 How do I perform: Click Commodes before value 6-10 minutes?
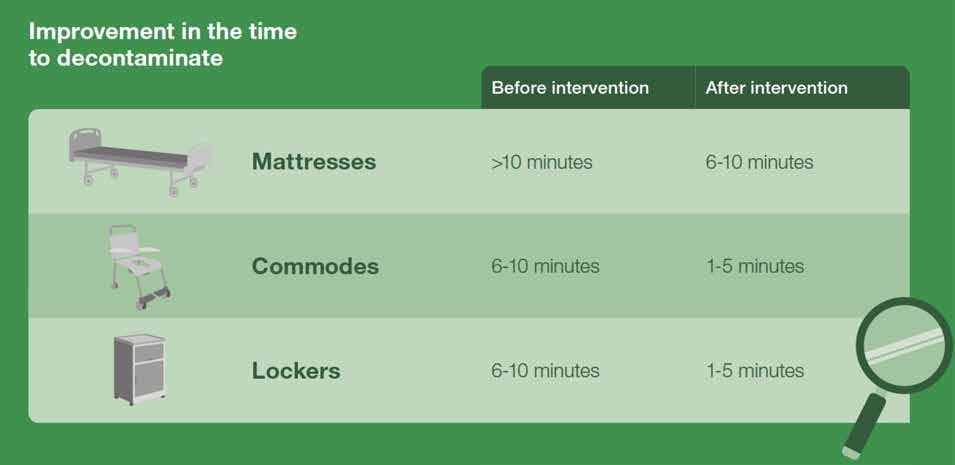(x=545, y=266)
